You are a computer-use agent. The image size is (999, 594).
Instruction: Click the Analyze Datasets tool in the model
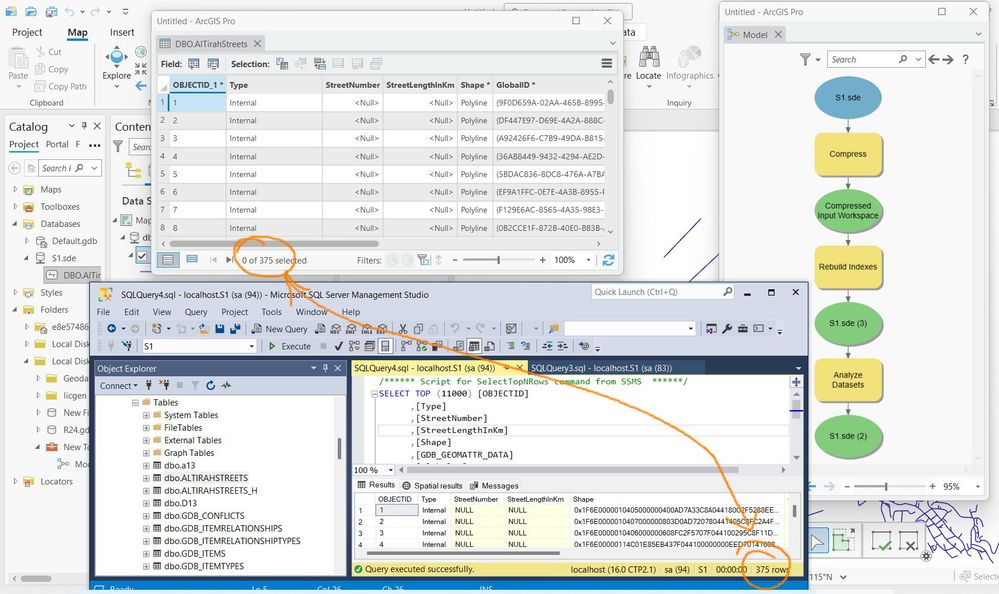[x=848, y=380]
